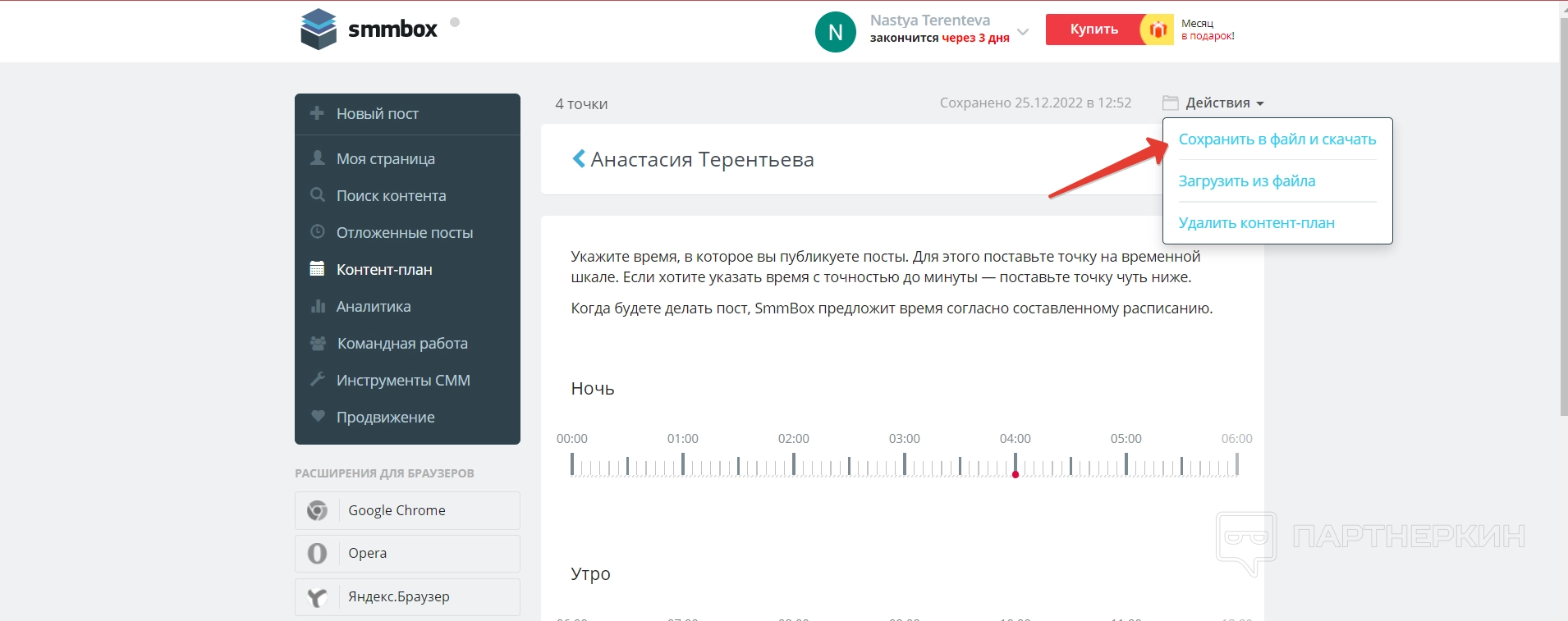Screen dimensions: 1568x621
Task: Open Командная работа in sidebar
Action: click(x=407, y=343)
